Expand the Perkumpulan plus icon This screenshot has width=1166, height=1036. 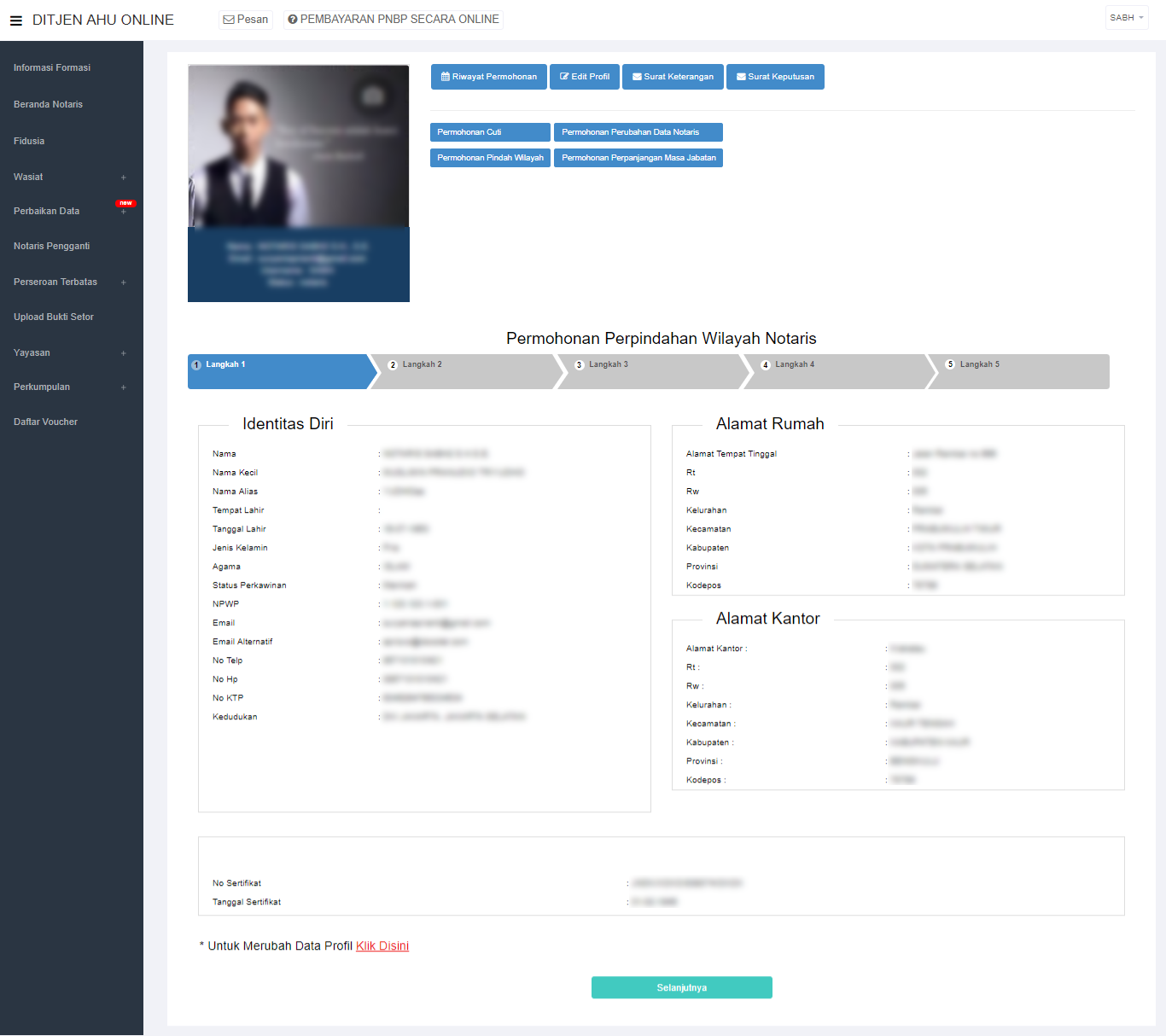click(x=124, y=387)
